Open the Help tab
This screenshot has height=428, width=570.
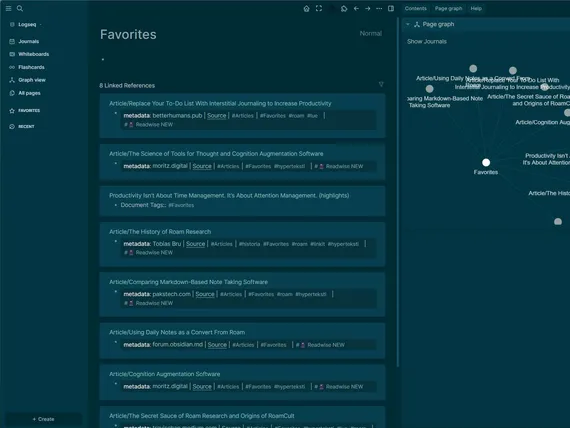pyautogui.click(x=476, y=8)
